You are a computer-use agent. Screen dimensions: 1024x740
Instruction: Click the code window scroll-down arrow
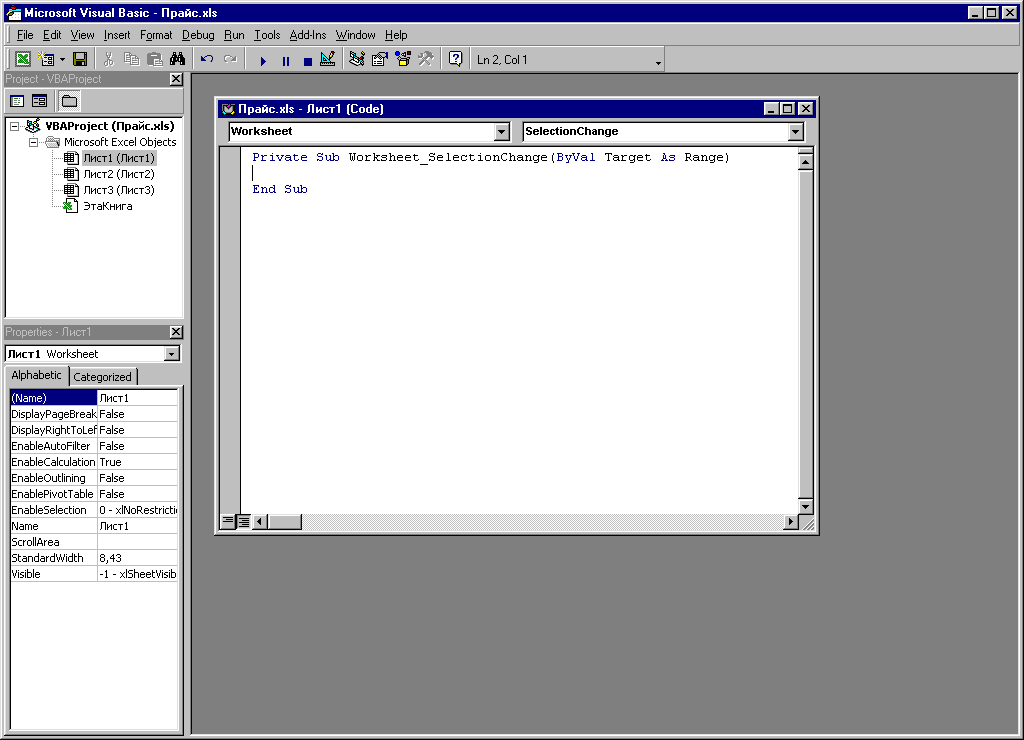805,507
